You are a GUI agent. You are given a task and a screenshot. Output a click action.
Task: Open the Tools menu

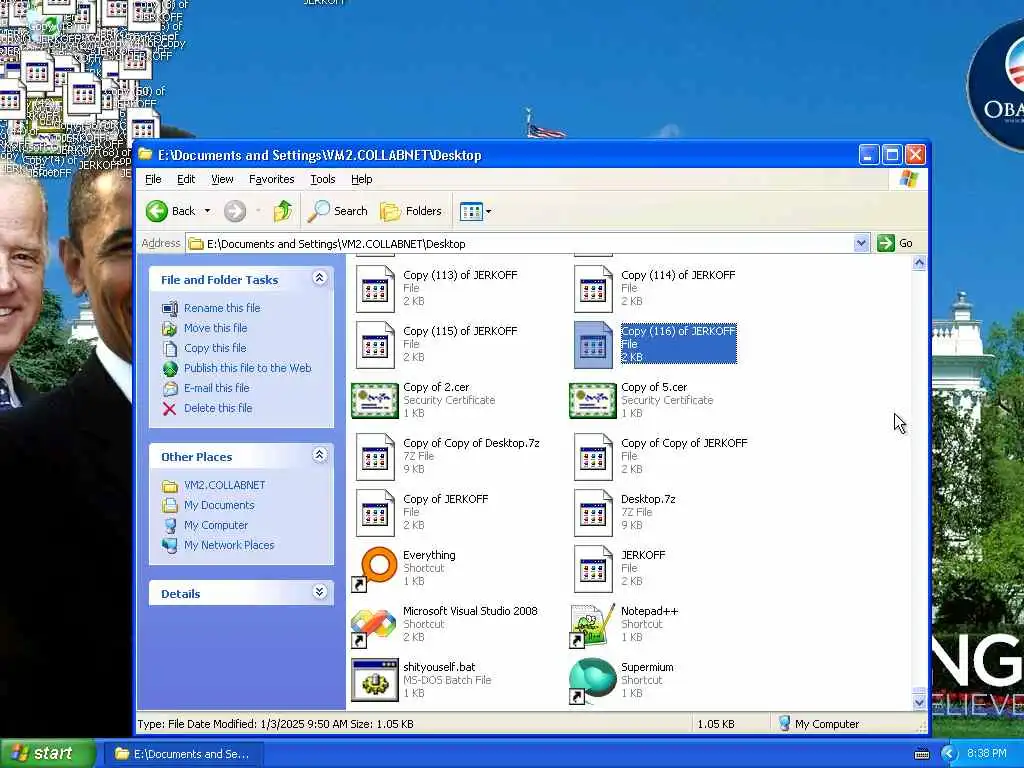pos(323,179)
